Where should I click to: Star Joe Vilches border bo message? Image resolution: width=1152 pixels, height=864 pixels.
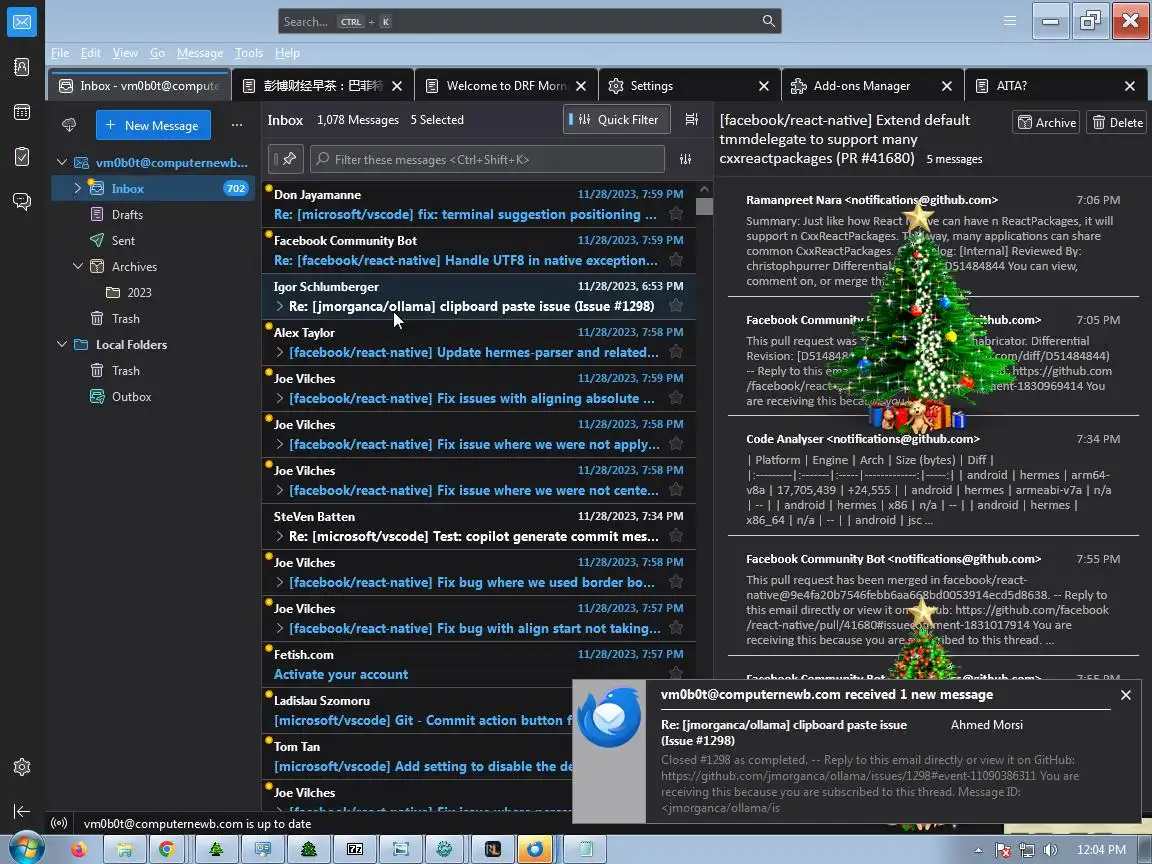click(676, 582)
